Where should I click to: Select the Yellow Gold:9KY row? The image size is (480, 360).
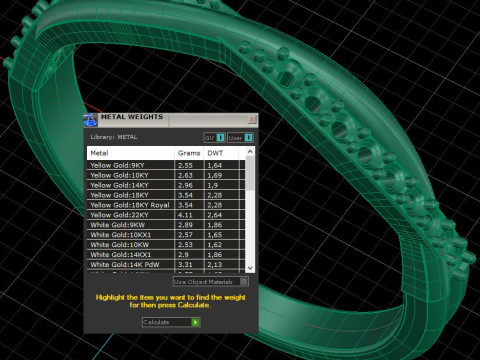click(x=166, y=165)
